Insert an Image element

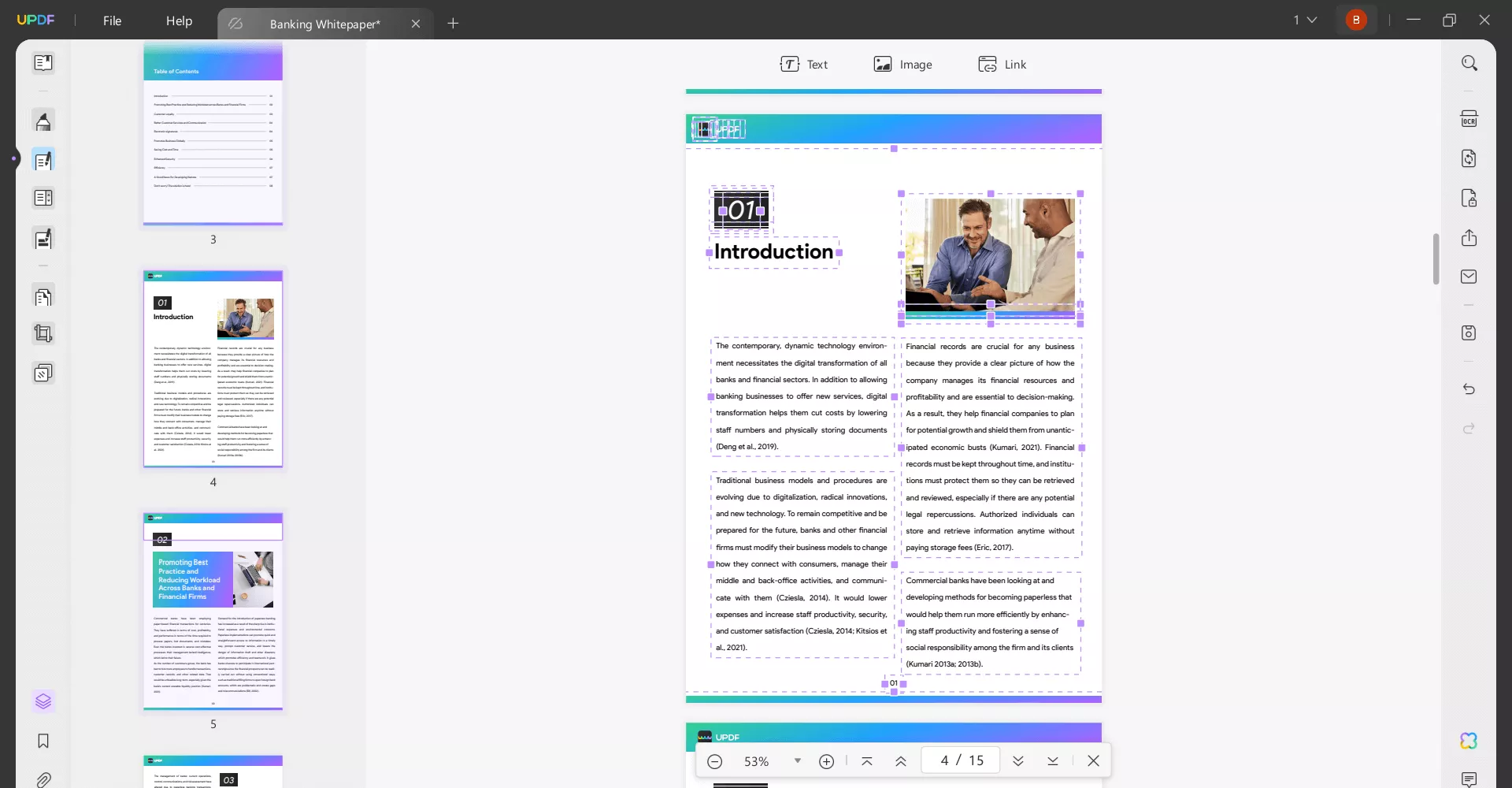coord(902,64)
